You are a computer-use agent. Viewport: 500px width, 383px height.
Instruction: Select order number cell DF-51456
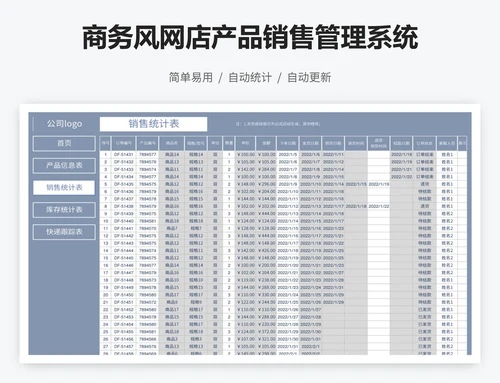click(124, 339)
